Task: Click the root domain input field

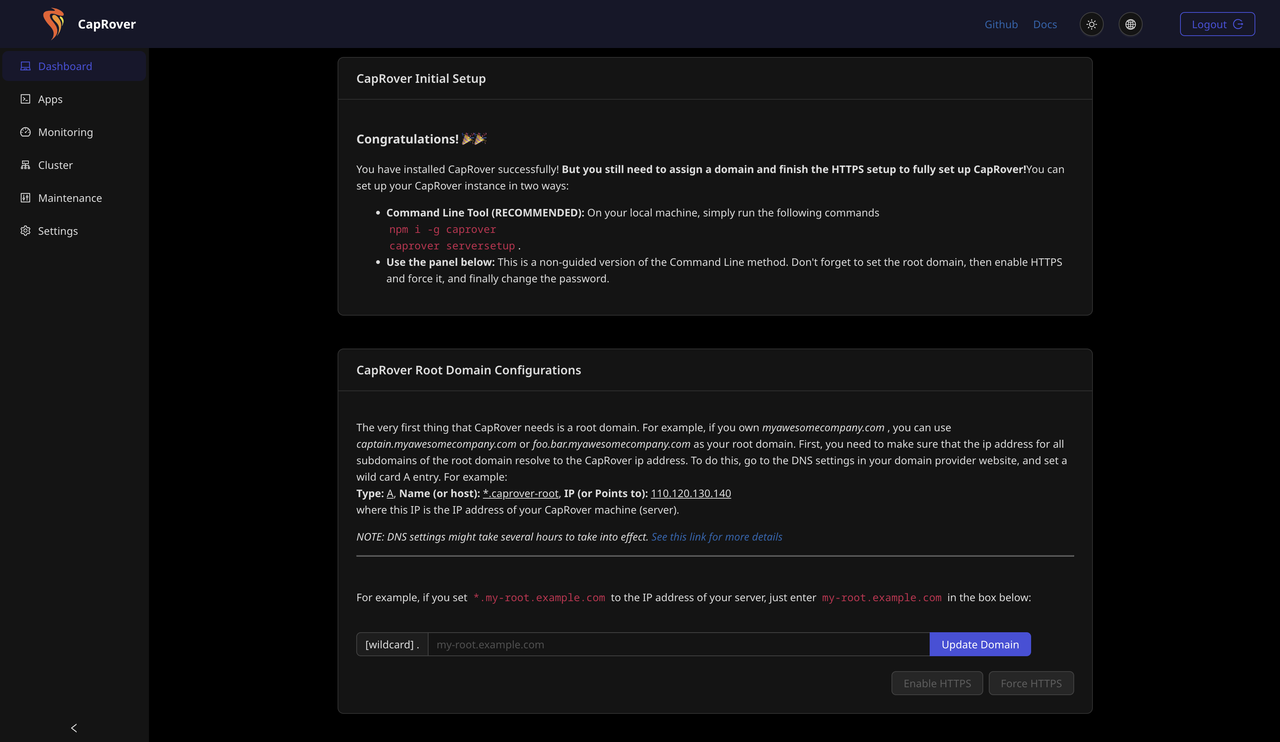Action: point(678,643)
